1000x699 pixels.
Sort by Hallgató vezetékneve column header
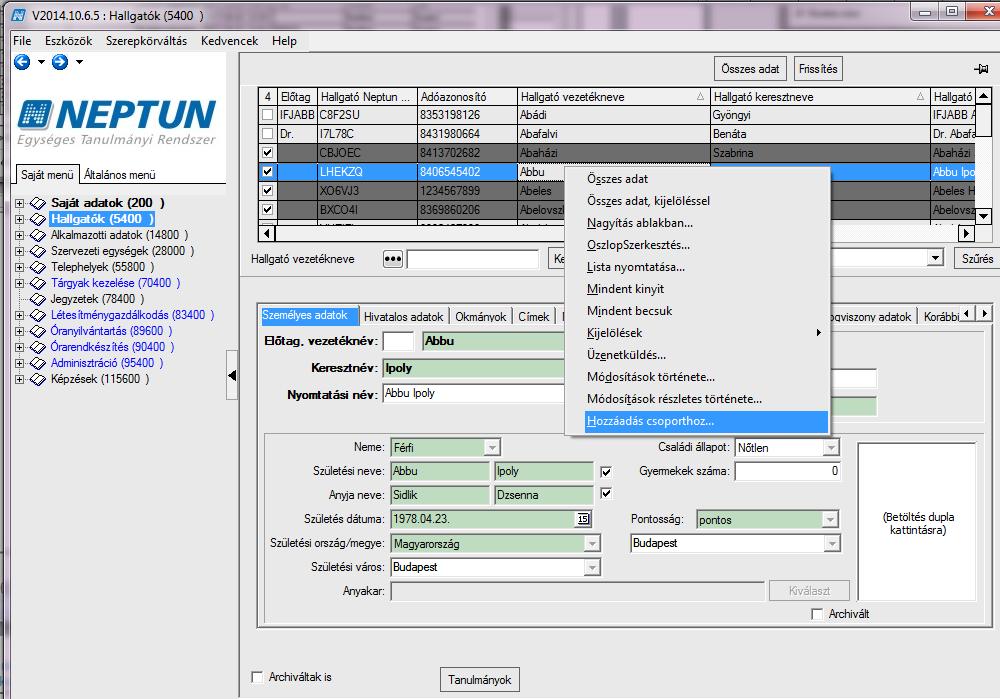click(612, 97)
